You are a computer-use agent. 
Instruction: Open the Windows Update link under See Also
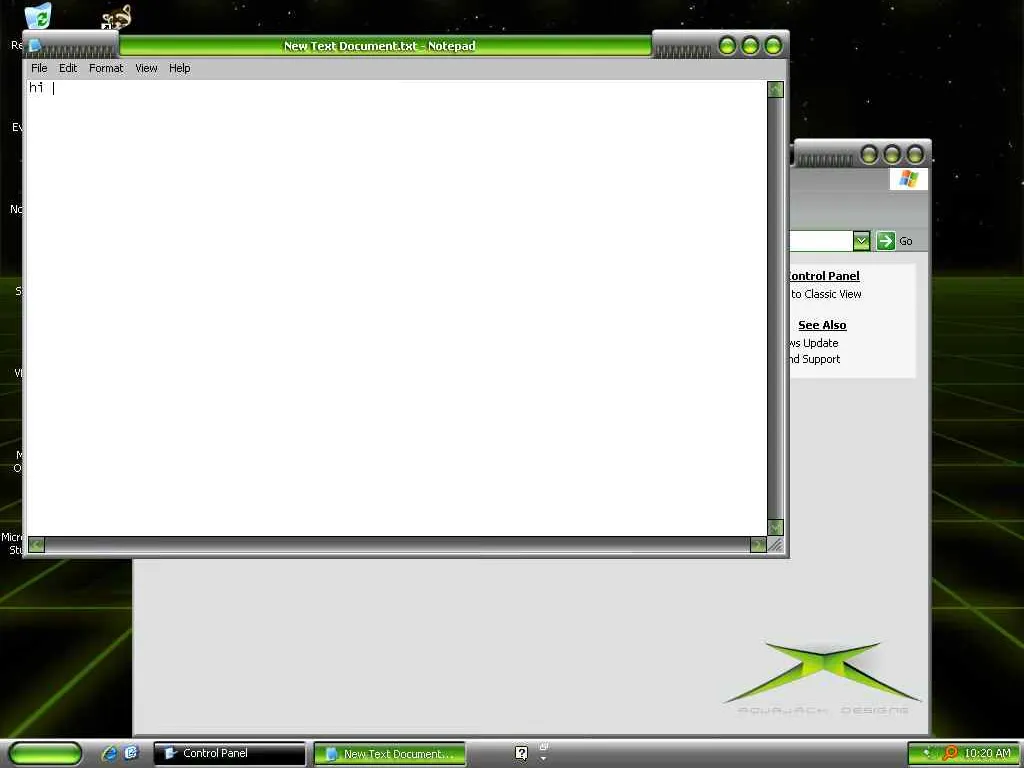coord(814,343)
